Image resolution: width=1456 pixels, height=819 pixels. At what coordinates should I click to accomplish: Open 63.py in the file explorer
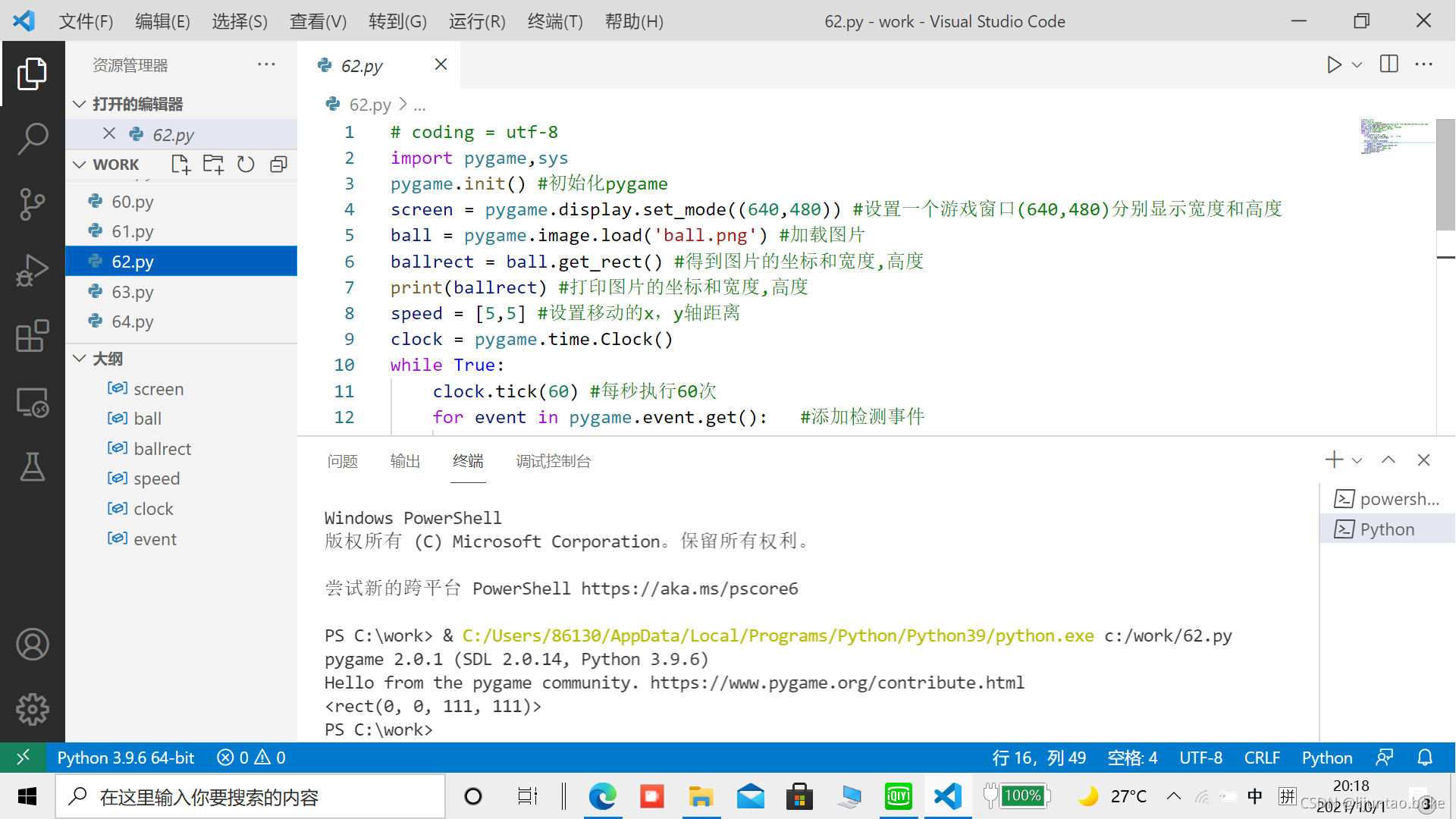coord(133,292)
